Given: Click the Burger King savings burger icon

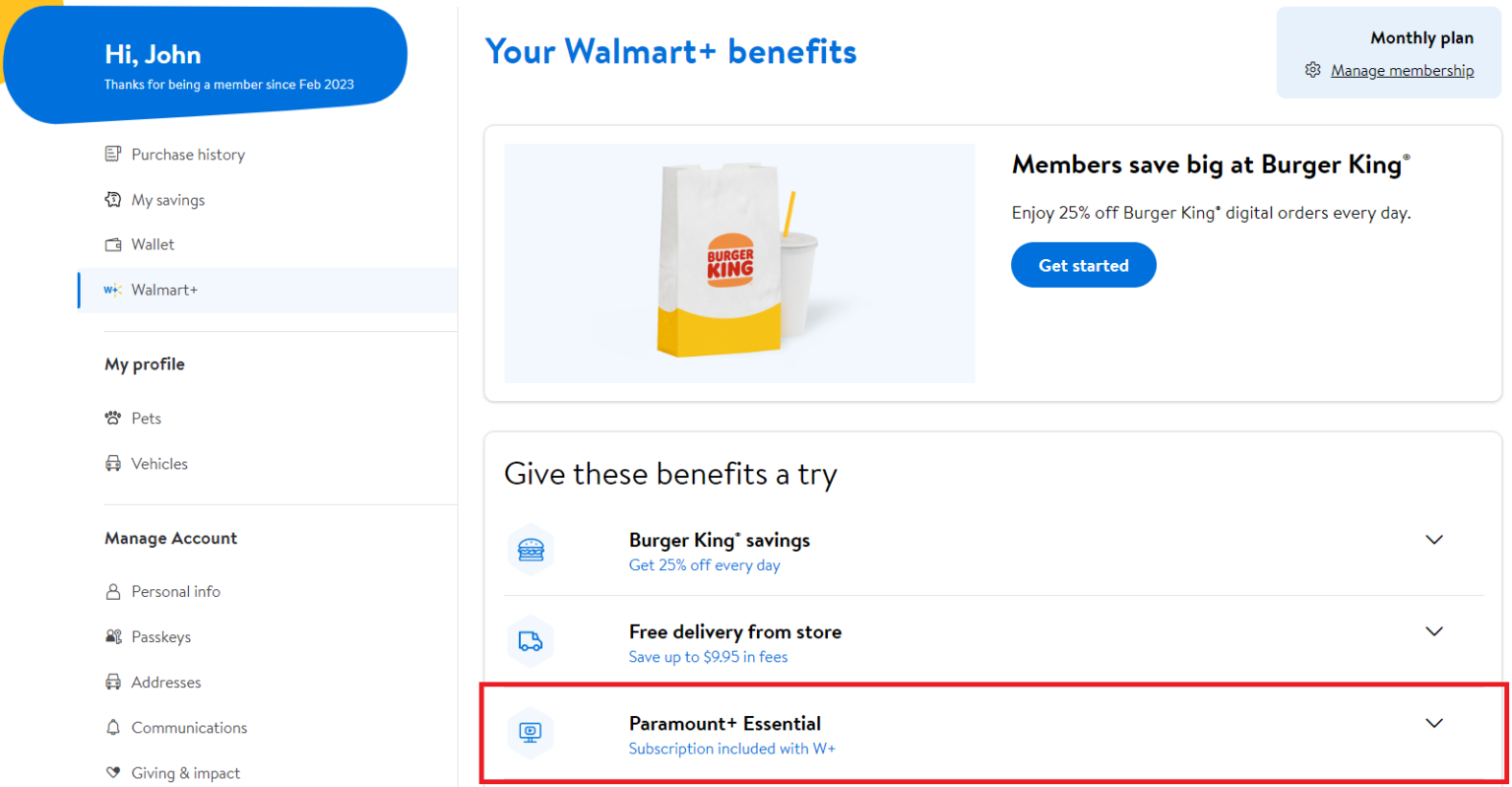Looking at the screenshot, I should [531, 549].
